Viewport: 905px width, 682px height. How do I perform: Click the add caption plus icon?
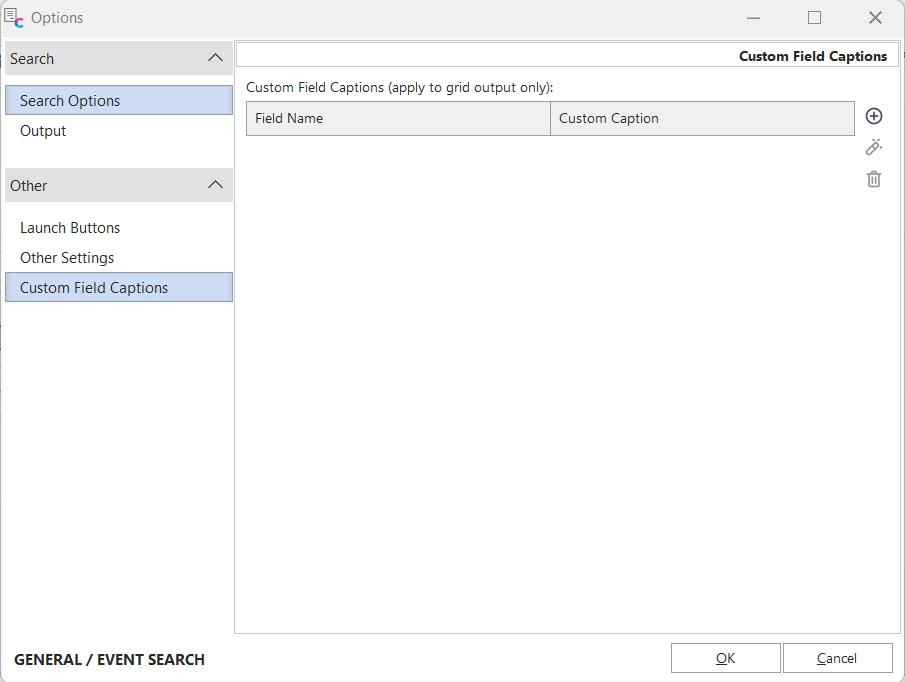point(873,117)
